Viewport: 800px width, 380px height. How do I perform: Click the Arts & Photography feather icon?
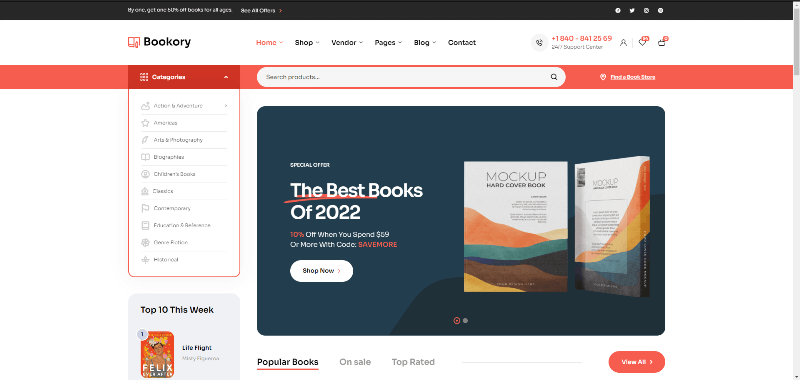pyautogui.click(x=145, y=140)
